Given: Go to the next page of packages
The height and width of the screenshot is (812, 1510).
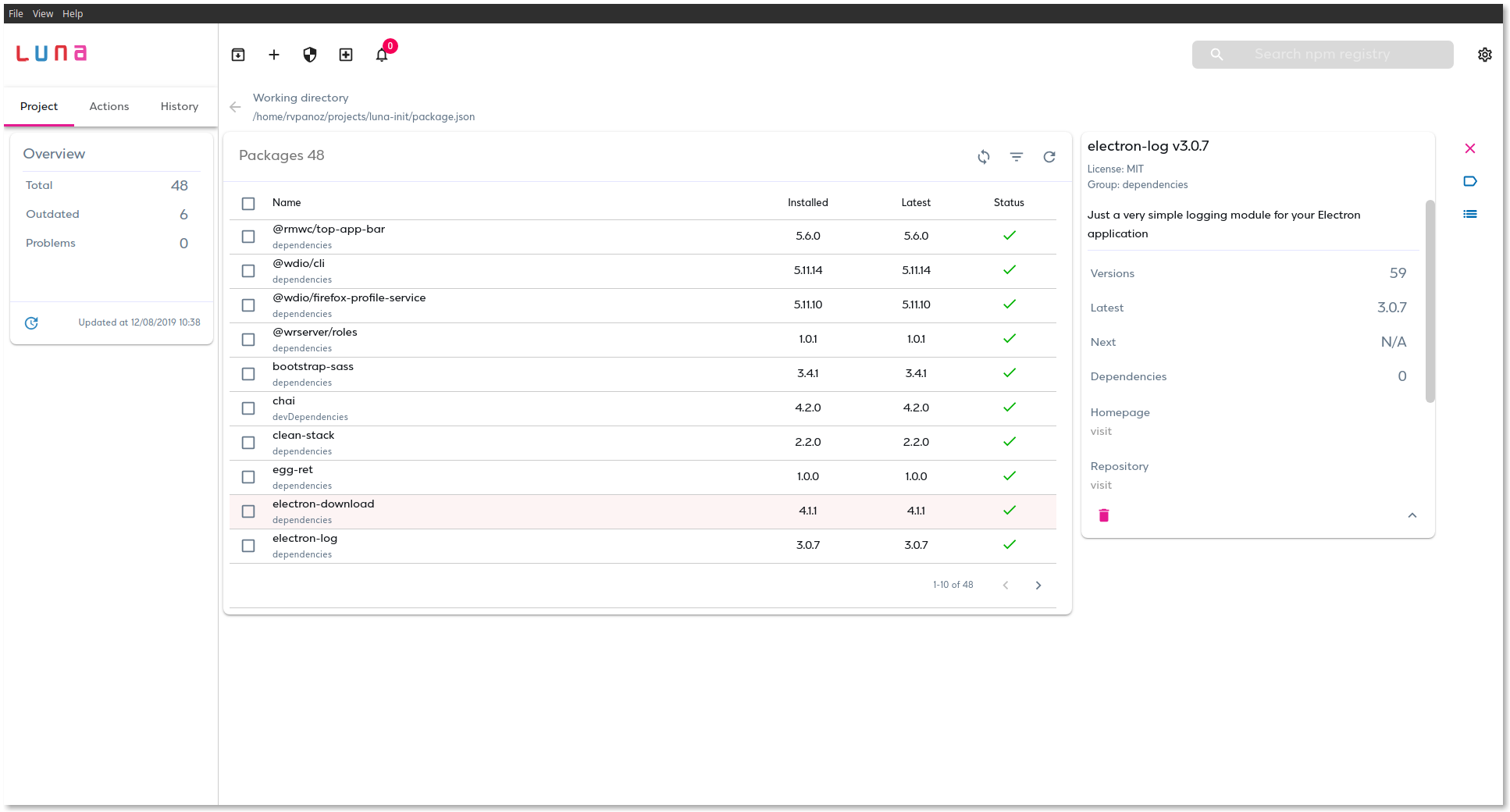Looking at the screenshot, I should pos(1038,586).
